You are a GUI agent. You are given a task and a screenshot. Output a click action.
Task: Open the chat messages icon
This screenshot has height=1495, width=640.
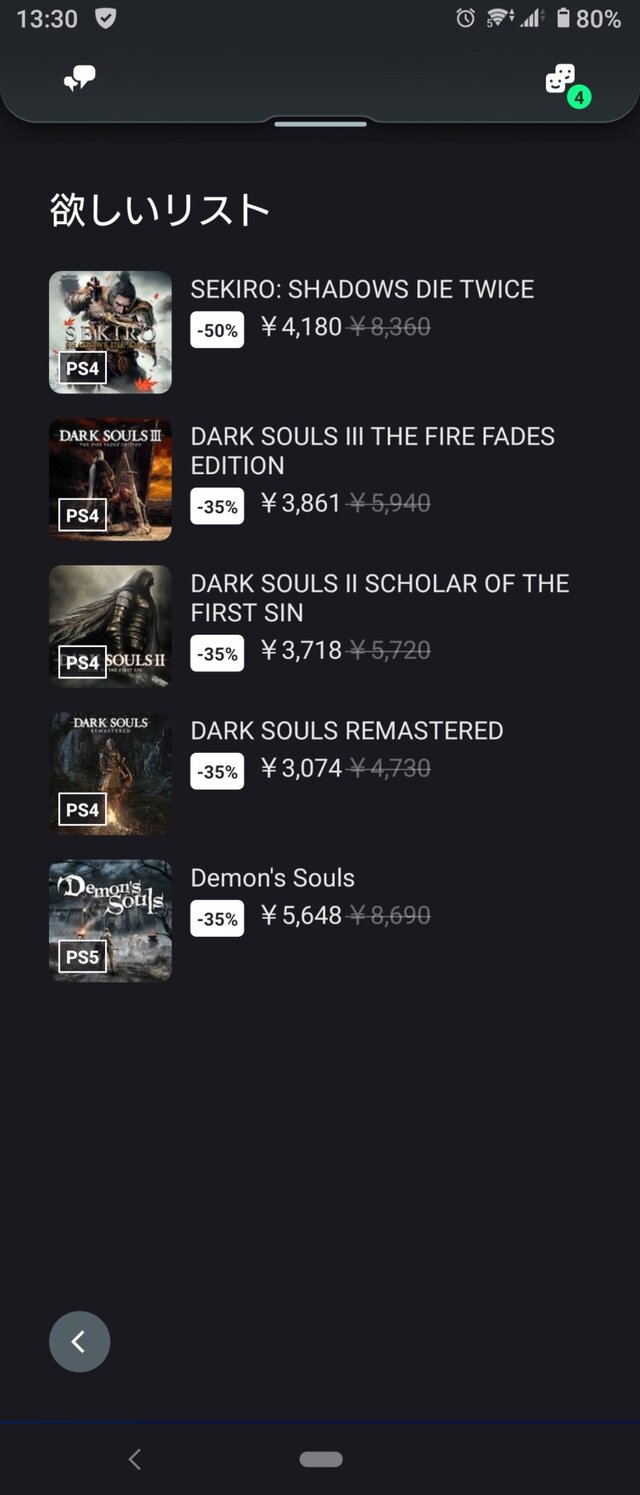[x=79, y=79]
